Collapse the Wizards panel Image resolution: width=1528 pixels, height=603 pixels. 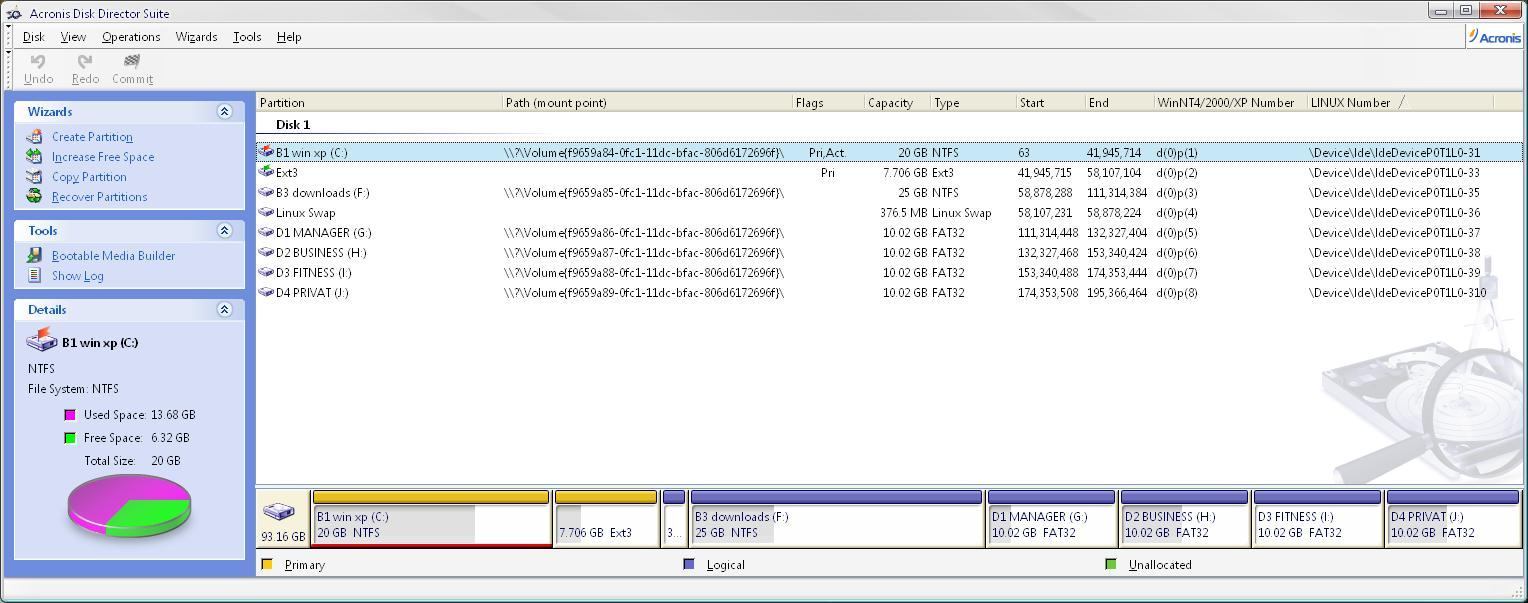click(224, 111)
